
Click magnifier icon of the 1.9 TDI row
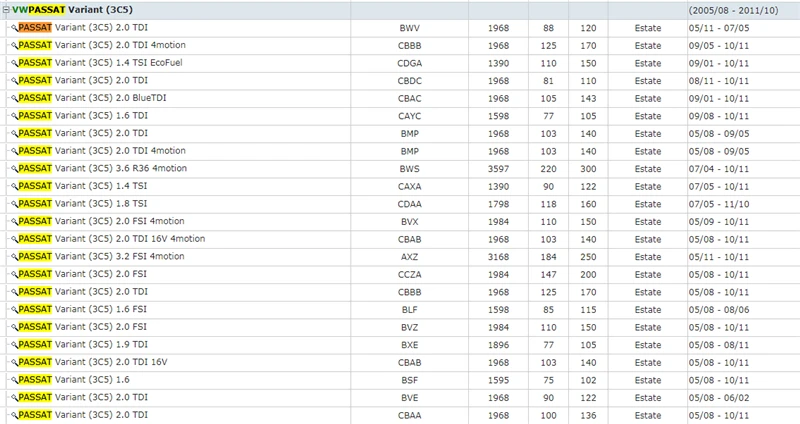[14, 345]
